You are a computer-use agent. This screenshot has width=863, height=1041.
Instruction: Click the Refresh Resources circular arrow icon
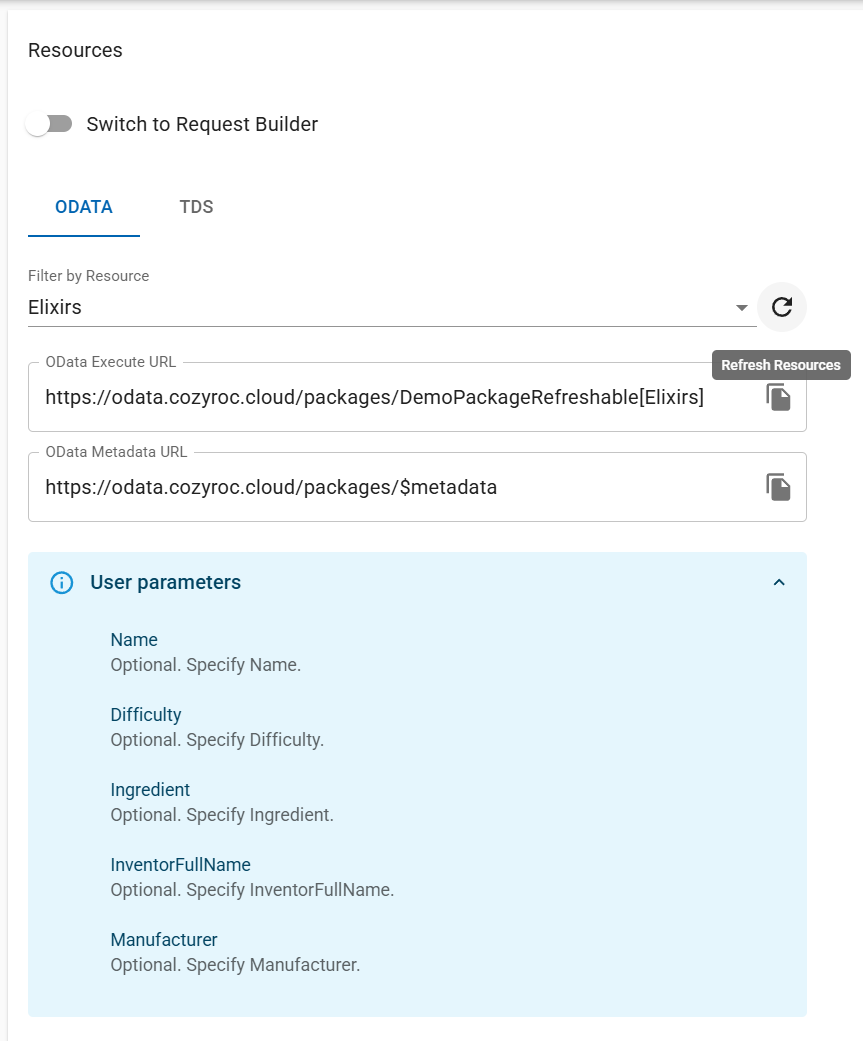781,307
